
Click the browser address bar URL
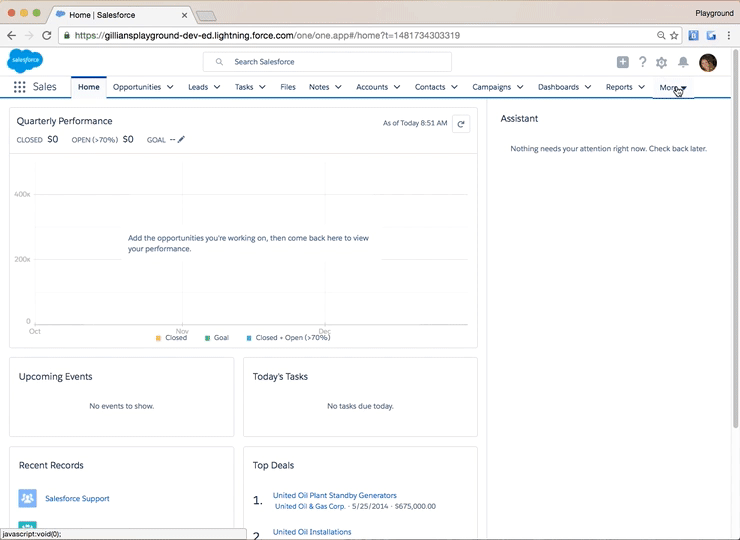(267, 35)
